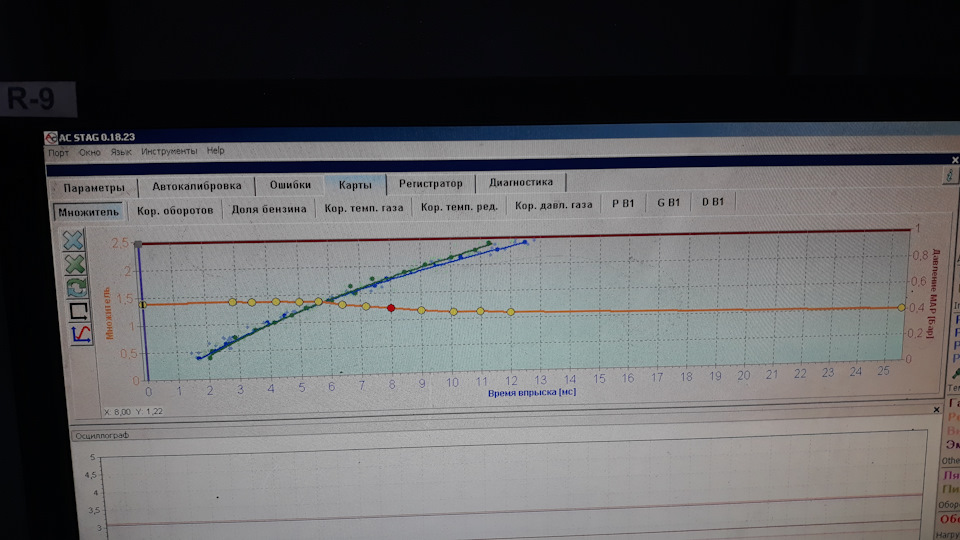The image size is (960, 540).
Task: Select the yellow point at the right end of the multiplier line
Action: [901, 307]
